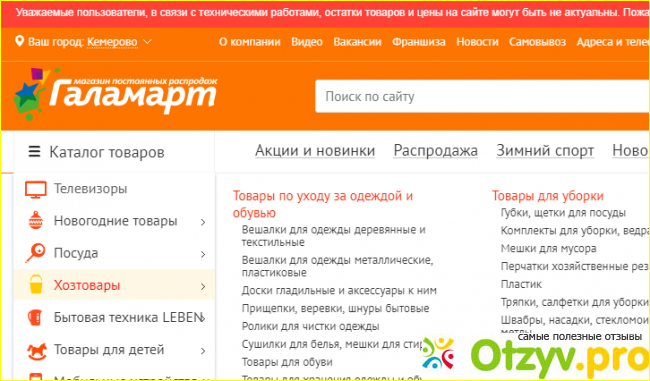Select Новогодние товары category
Viewport: 650px width, 381px height.
116,221
